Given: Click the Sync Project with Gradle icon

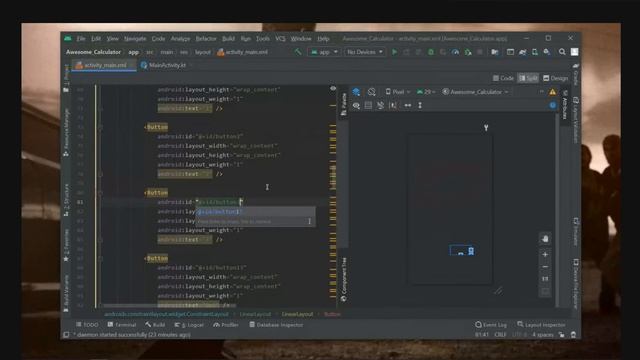Looking at the screenshot, I should 522,52.
